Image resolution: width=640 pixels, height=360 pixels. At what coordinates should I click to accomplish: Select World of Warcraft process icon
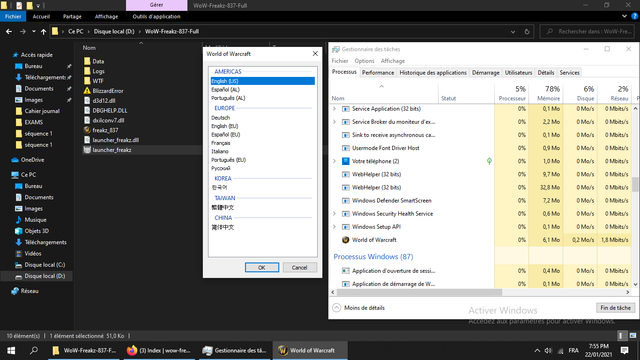(345, 240)
